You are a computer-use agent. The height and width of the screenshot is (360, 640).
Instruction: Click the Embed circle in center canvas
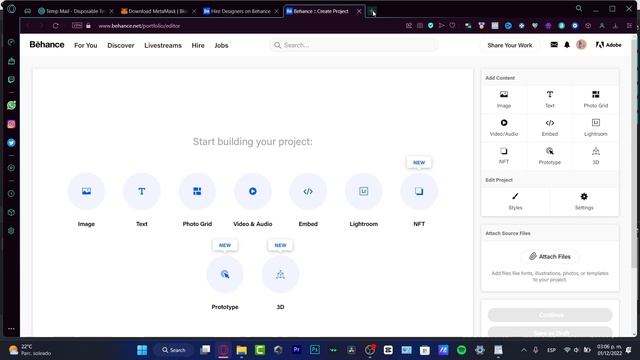pyautogui.click(x=308, y=191)
